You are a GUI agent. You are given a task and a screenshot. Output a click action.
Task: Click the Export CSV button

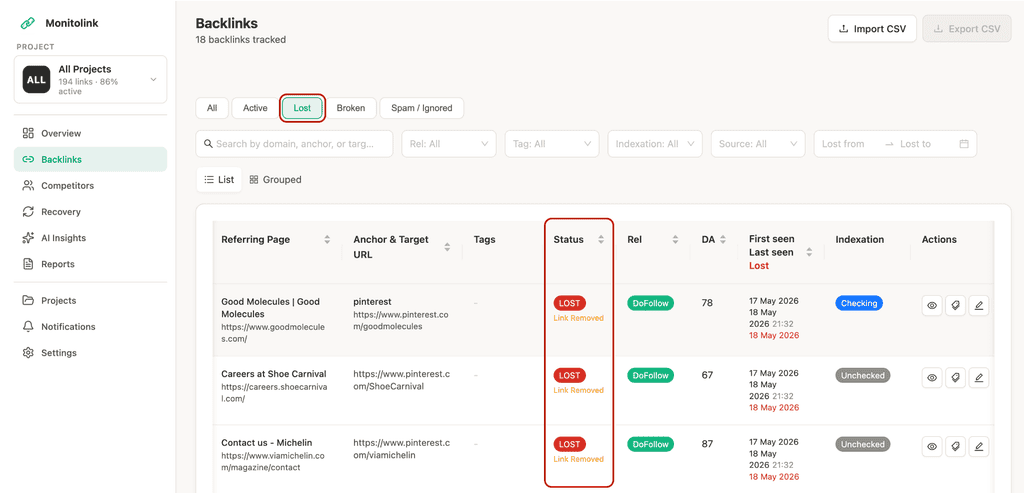(967, 29)
